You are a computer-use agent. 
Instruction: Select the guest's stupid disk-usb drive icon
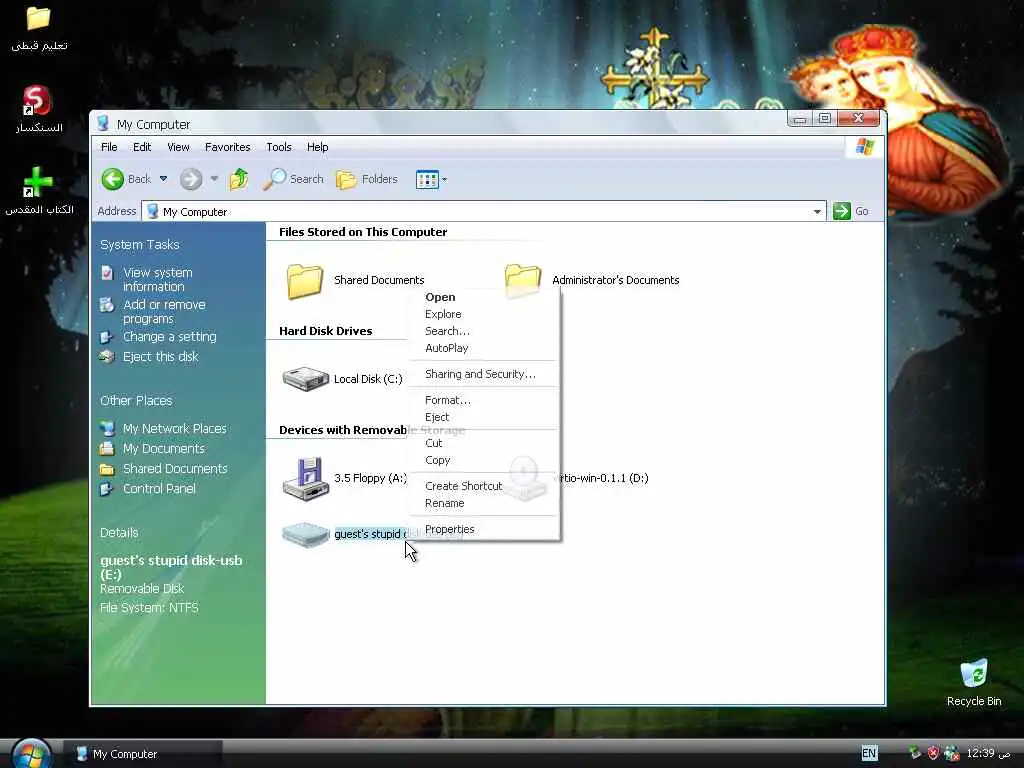pos(305,534)
